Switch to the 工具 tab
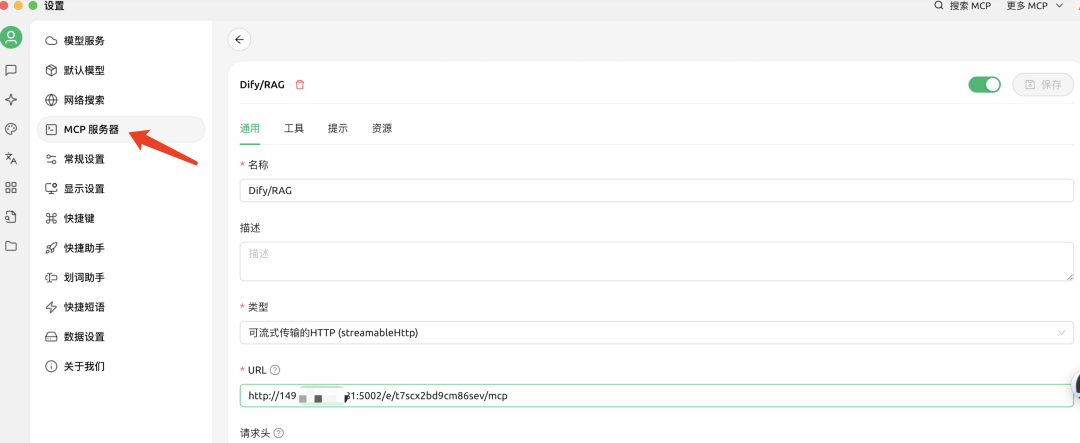Screen dimensions: 1080x443 click(x=294, y=129)
